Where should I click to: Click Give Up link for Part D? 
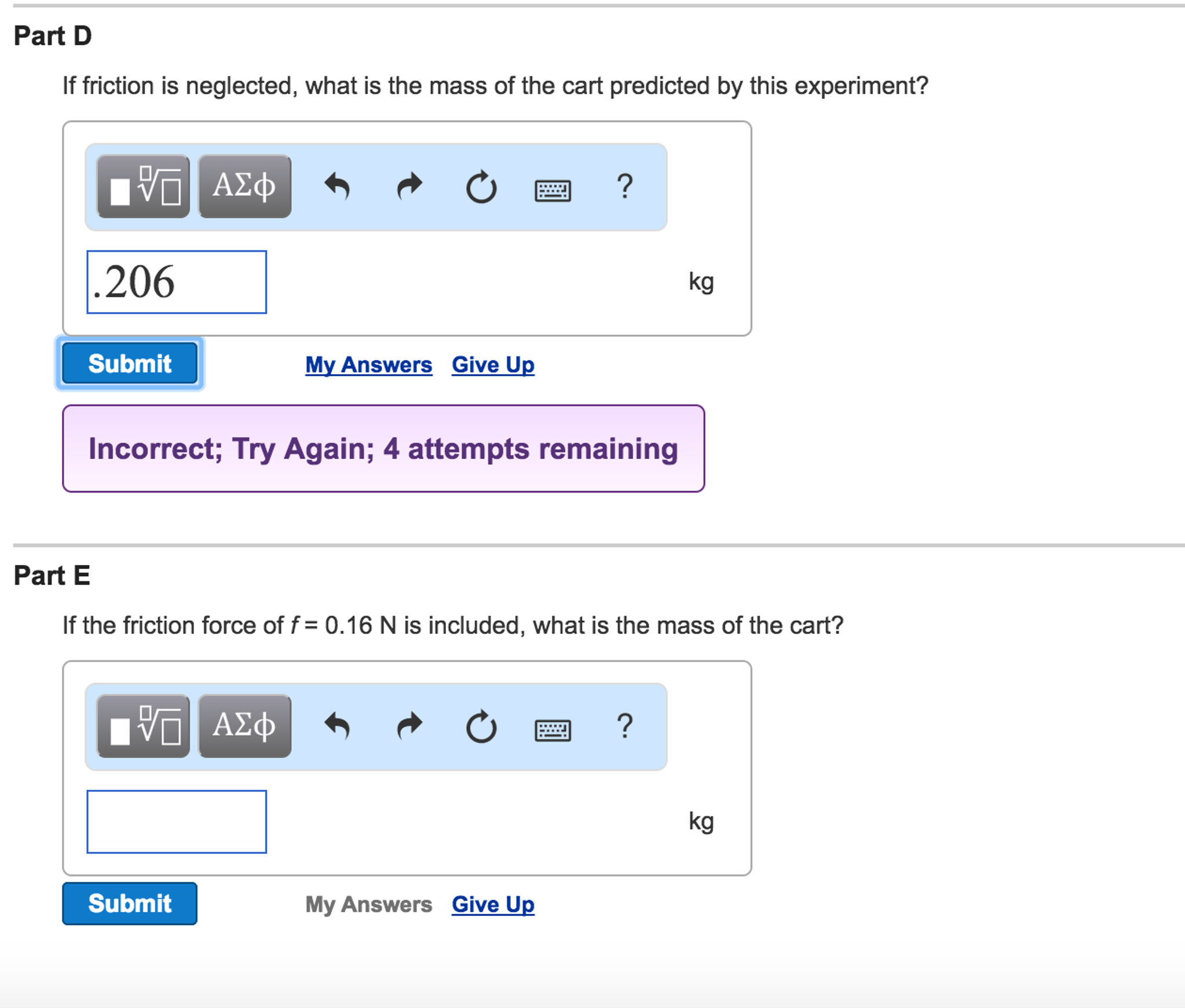pyautogui.click(x=493, y=365)
